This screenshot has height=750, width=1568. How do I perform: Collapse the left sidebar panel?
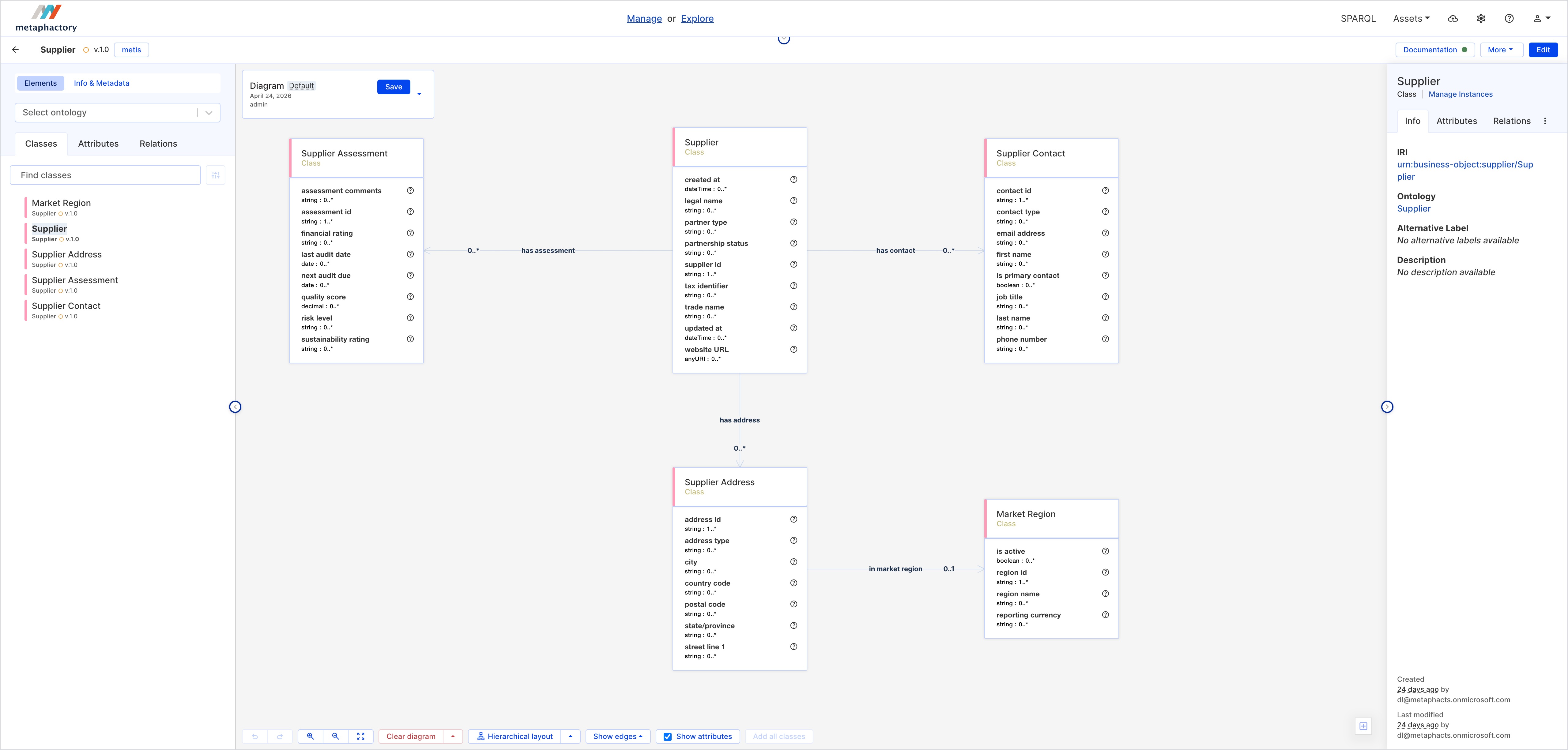pyautogui.click(x=235, y=407)
